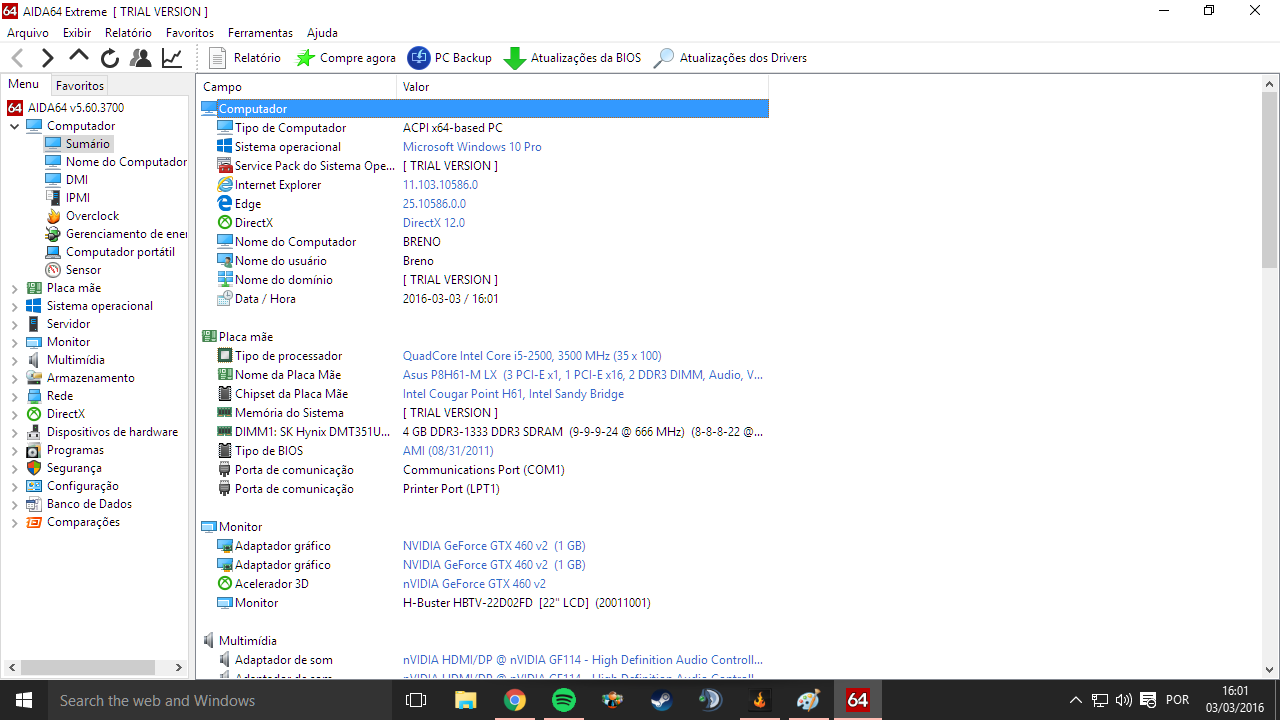Image resolution: width=1280 pixels, height=720 pixels.
Task: Open the graph chart toolbar icon
Action: pos(172,58)
